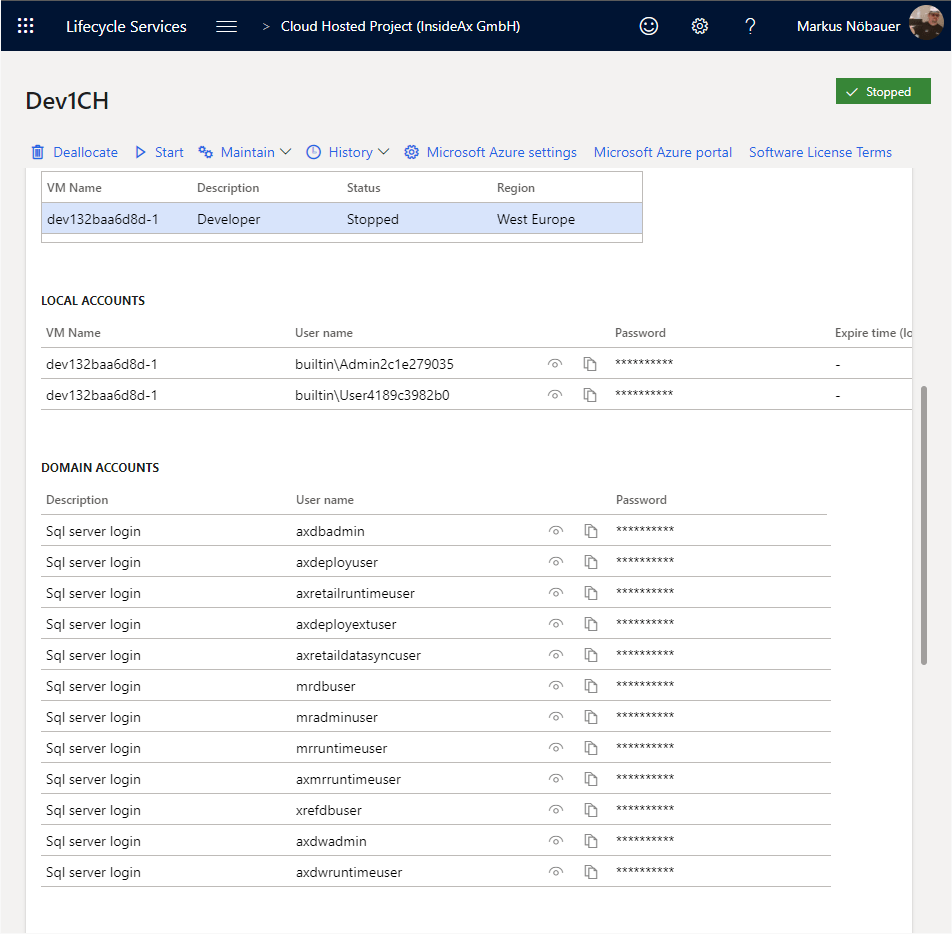Copy the axdbadmin password to clipboard
This screenshot has height=934, width=952.
click(590, 531)
